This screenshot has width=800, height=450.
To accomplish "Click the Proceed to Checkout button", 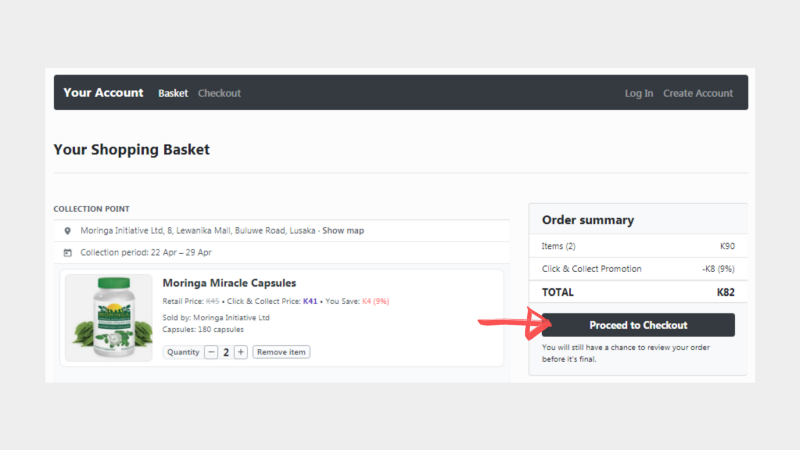I will [x=638, y=325].
